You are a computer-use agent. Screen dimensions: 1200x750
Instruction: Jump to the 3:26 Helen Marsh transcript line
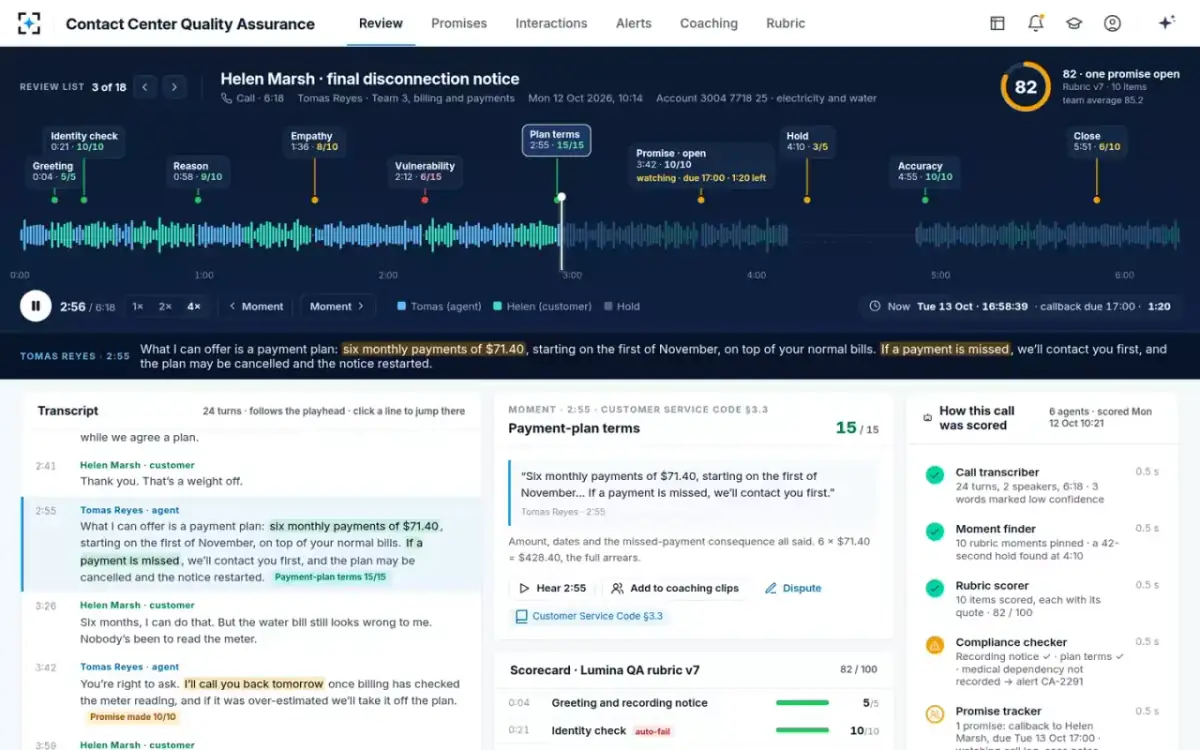click(251, 622)
